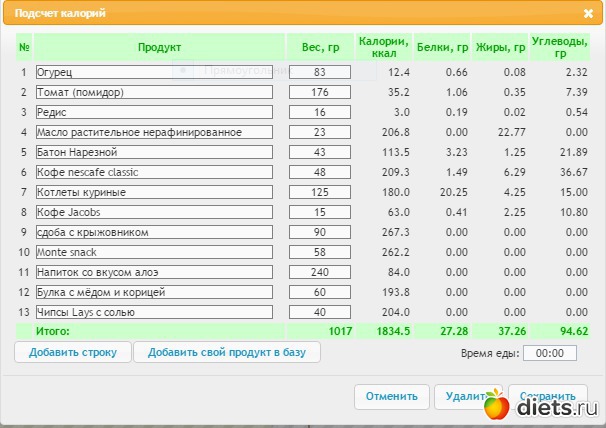This screenshot has width=606, height=428.
Task: Select the weight field for Котлеты куриные
Action: (320, 192)
